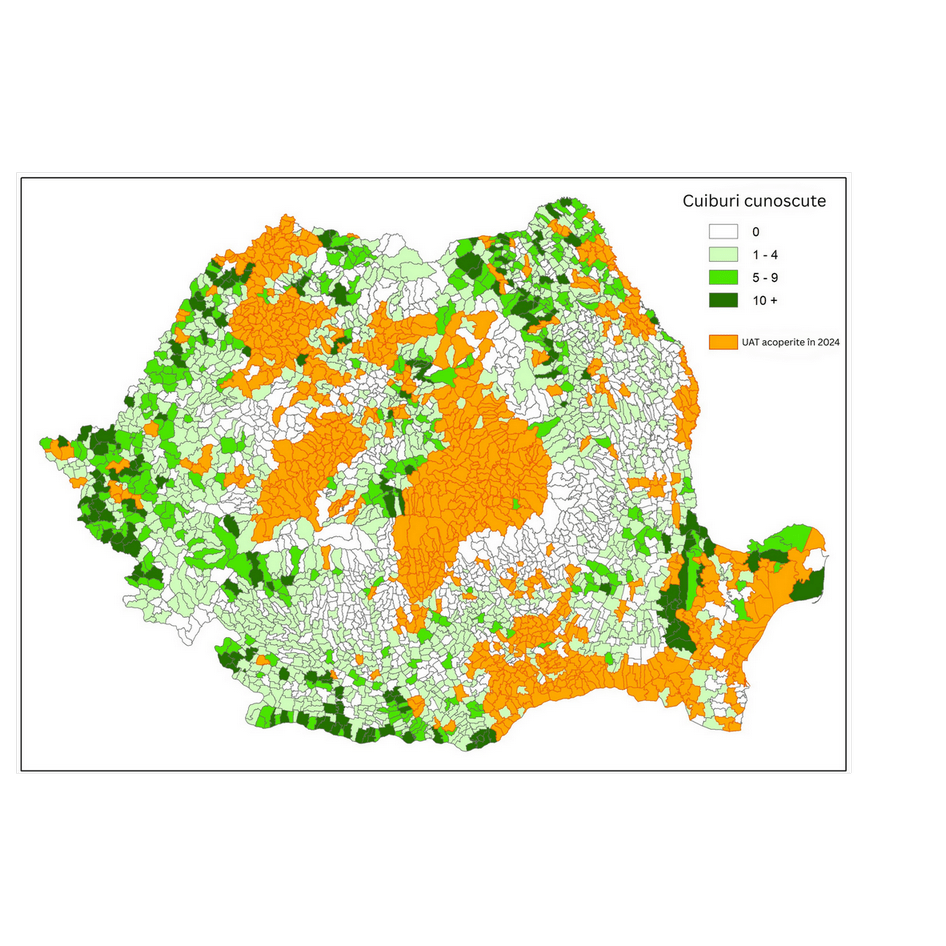Click the '0' legend label

tap(756, 232)
